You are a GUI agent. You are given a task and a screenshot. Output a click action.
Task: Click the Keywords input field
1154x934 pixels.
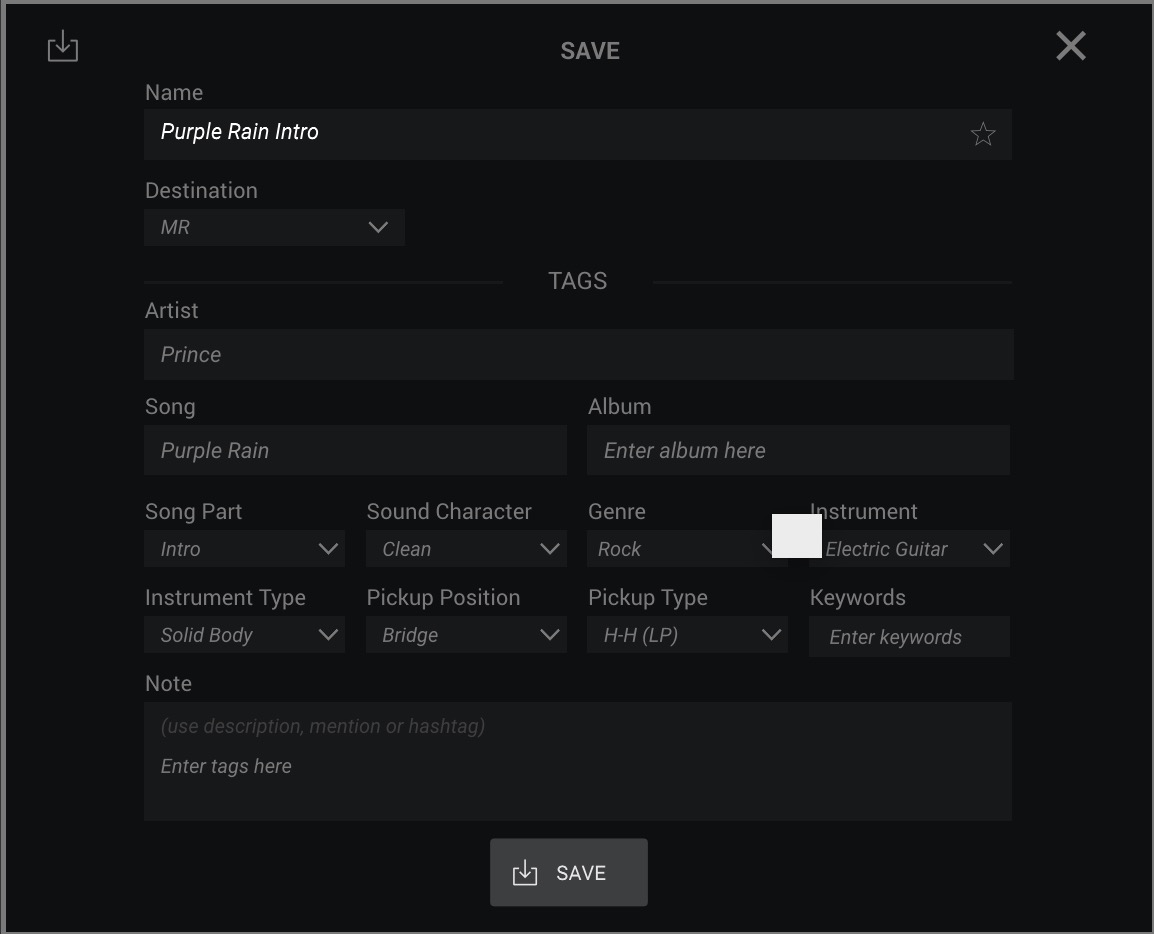coord(910,637)
